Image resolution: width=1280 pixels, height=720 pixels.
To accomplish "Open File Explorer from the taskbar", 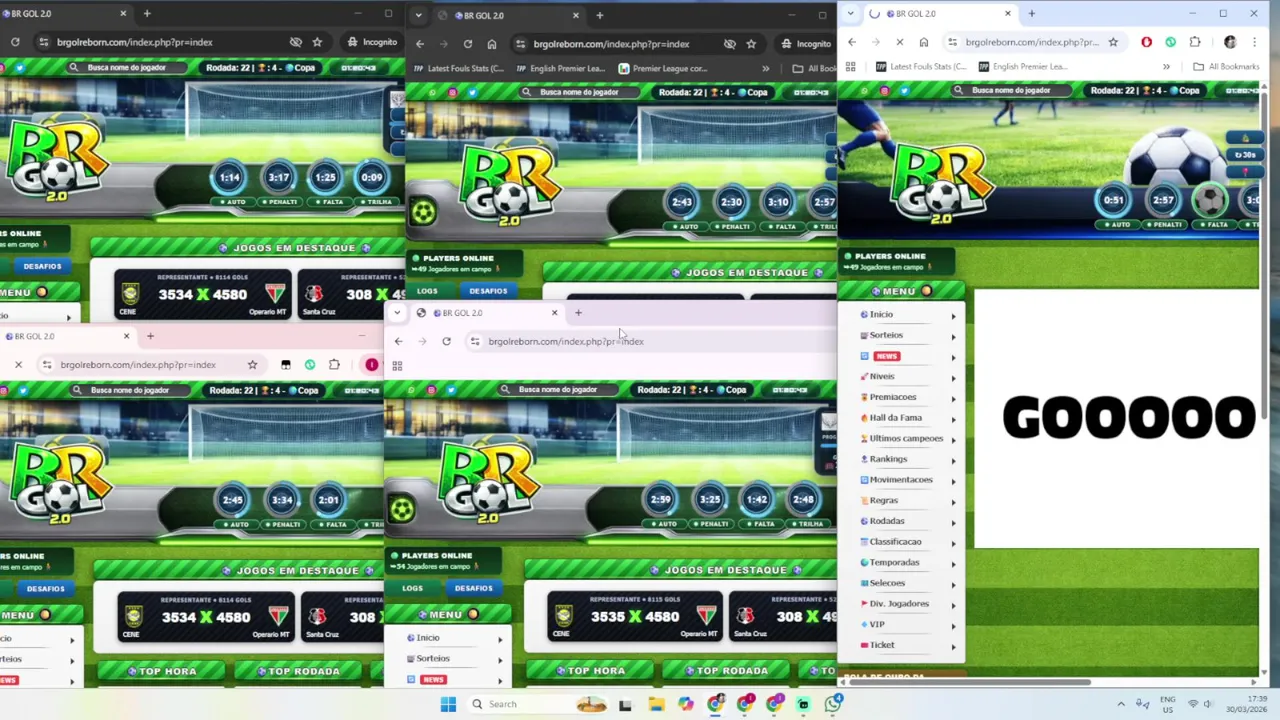I will 656,704.
